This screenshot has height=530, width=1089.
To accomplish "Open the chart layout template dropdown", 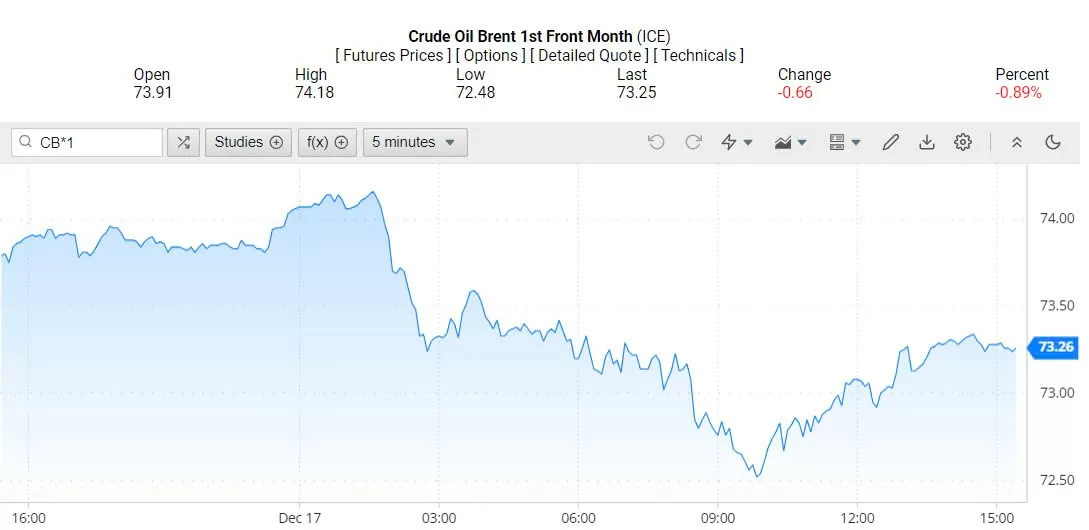I will click(845, 142).
